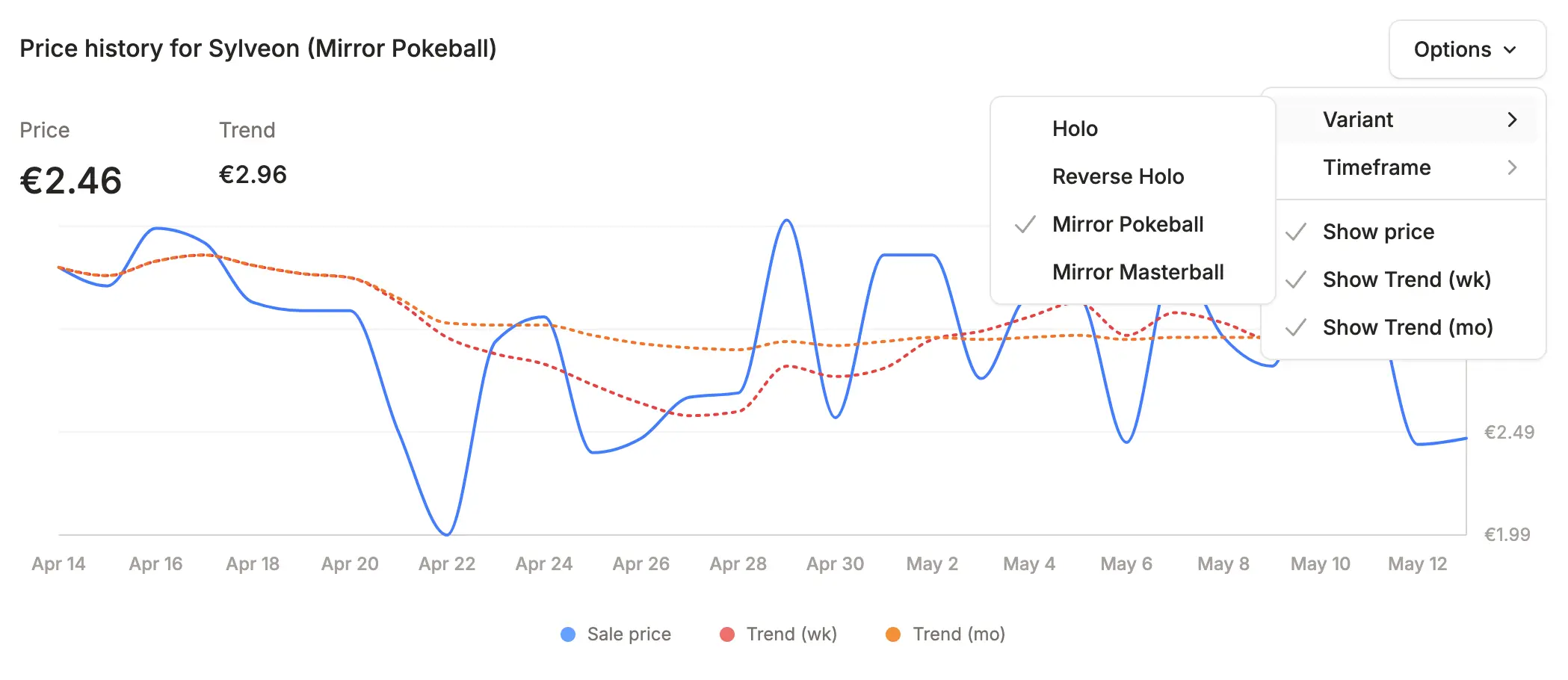Click the Sale price legend label
This screenshot has width=1568, height=680.
[629, 634]
